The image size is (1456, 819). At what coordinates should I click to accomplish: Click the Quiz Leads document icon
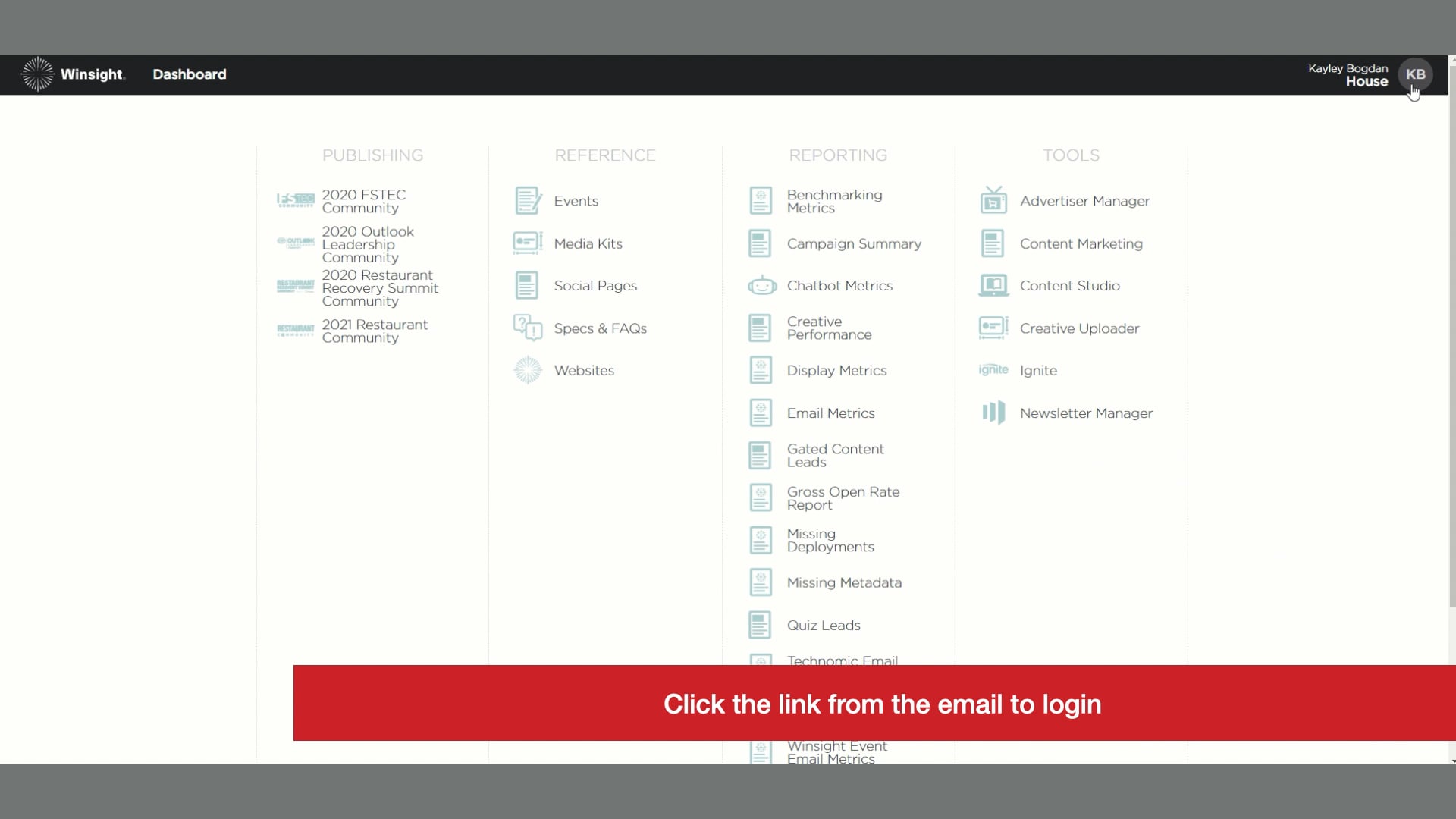pos(760,625)
